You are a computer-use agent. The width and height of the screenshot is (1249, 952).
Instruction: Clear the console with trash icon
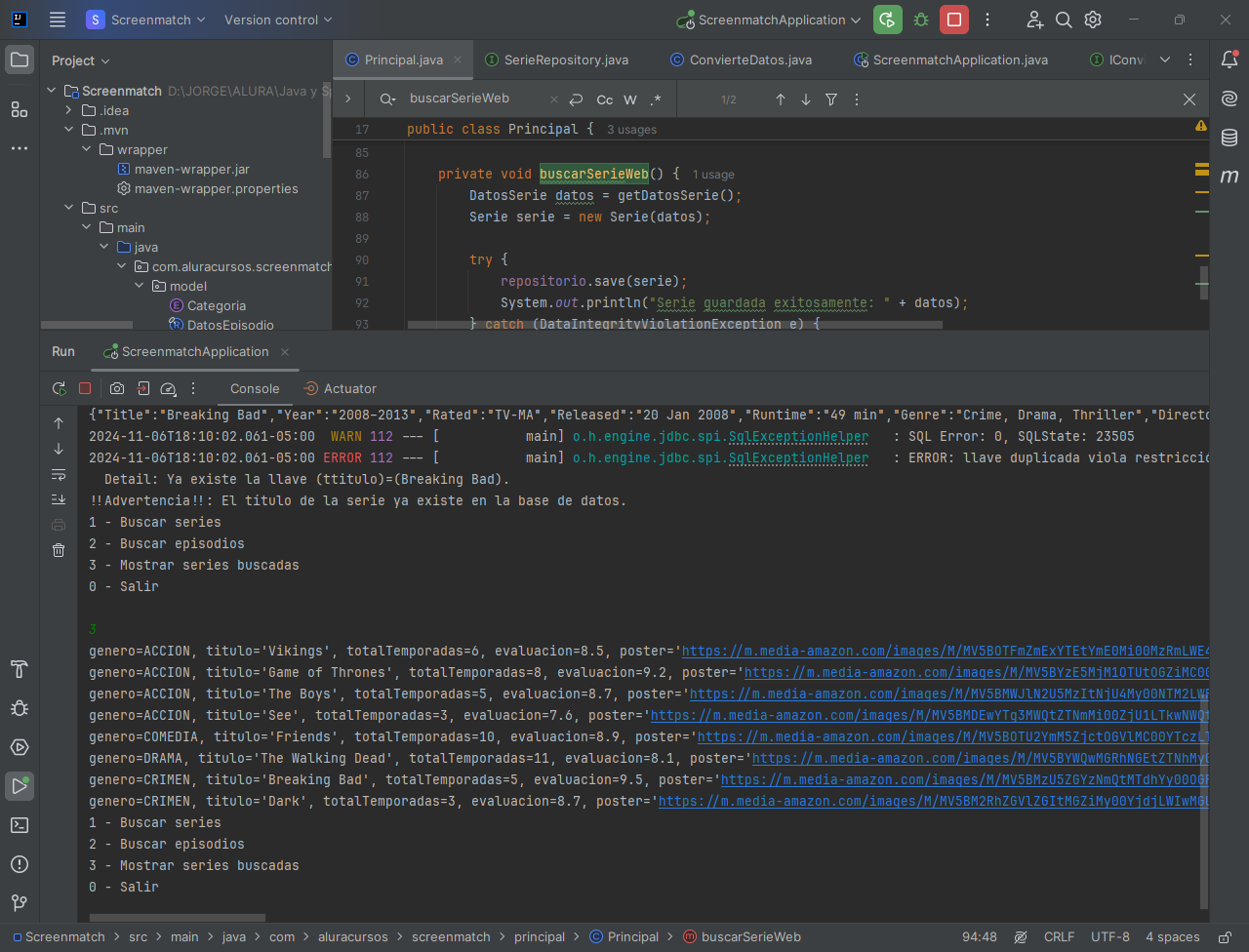click(x=59, y=550)
